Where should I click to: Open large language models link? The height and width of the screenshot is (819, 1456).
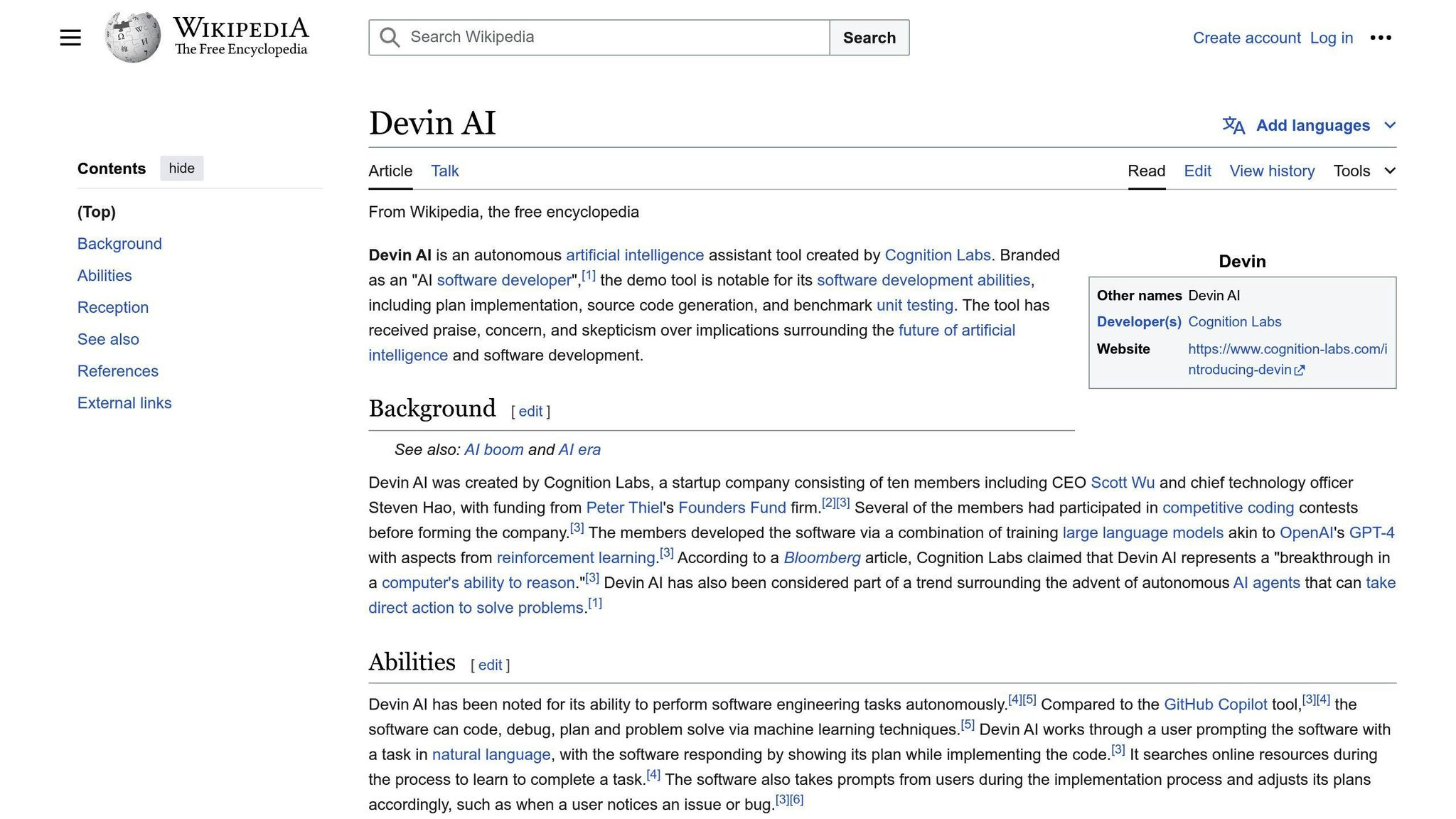tap(1142, 533)
